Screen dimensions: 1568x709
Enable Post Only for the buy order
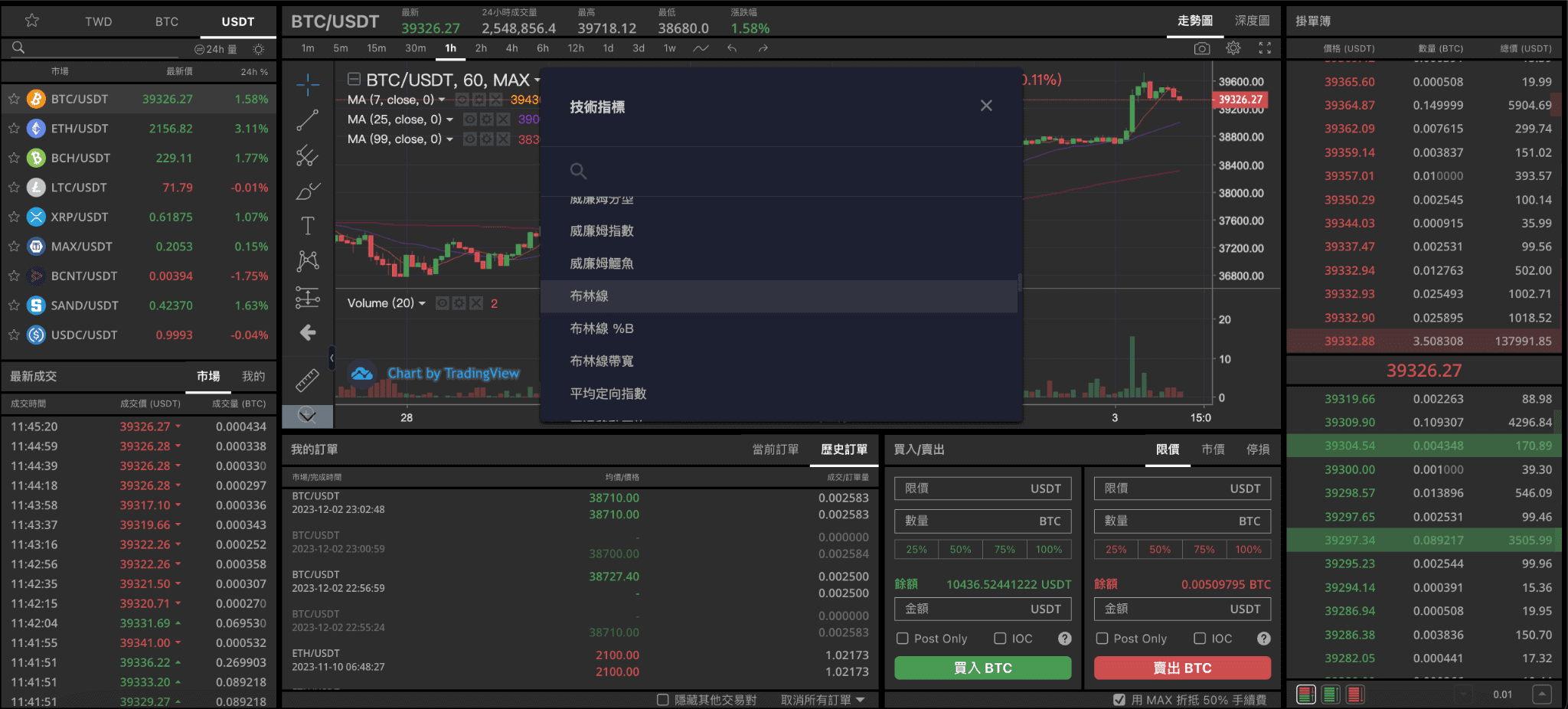pos(903,638)
